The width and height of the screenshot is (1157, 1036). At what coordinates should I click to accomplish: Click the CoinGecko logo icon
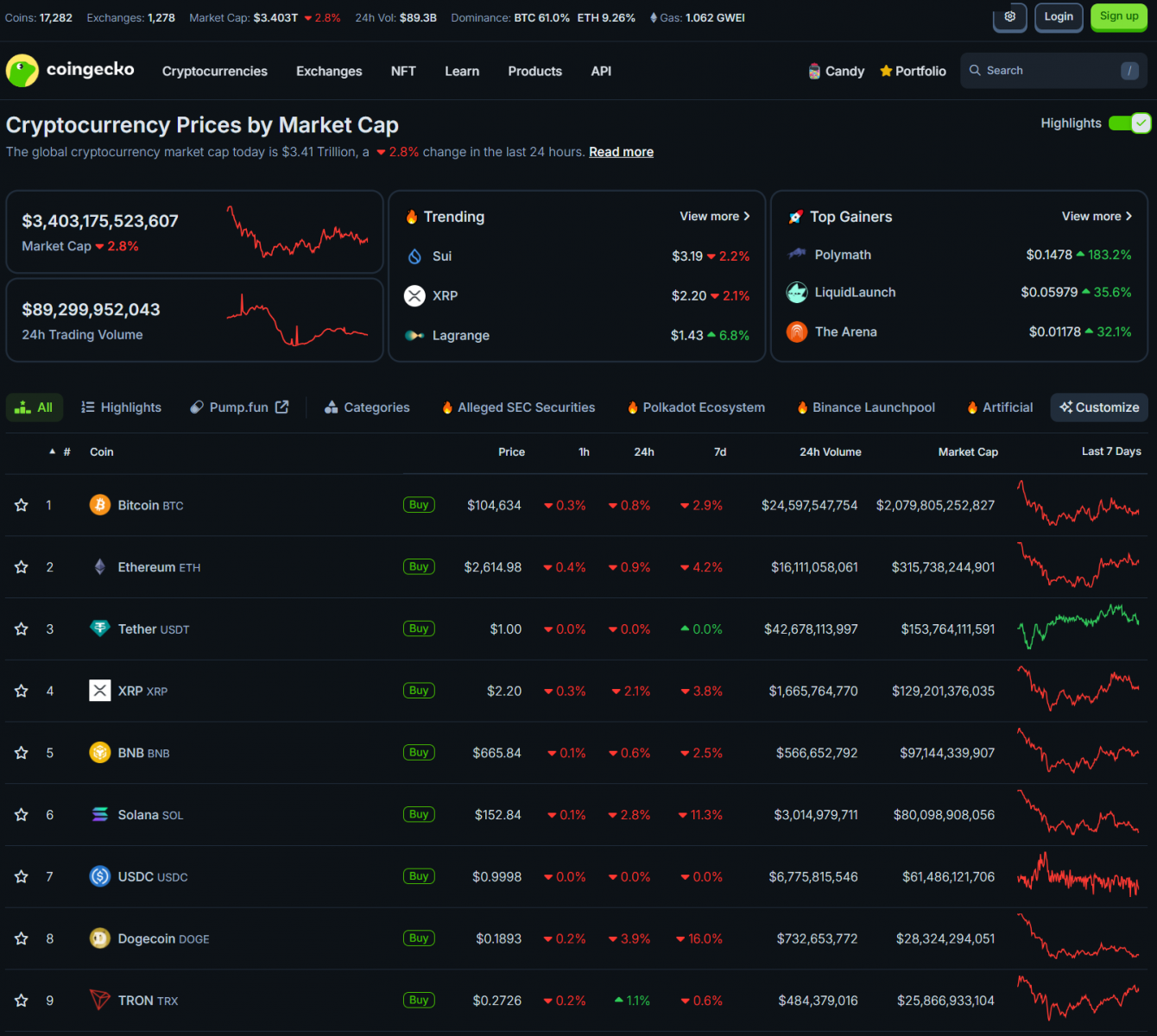(22, 71)
